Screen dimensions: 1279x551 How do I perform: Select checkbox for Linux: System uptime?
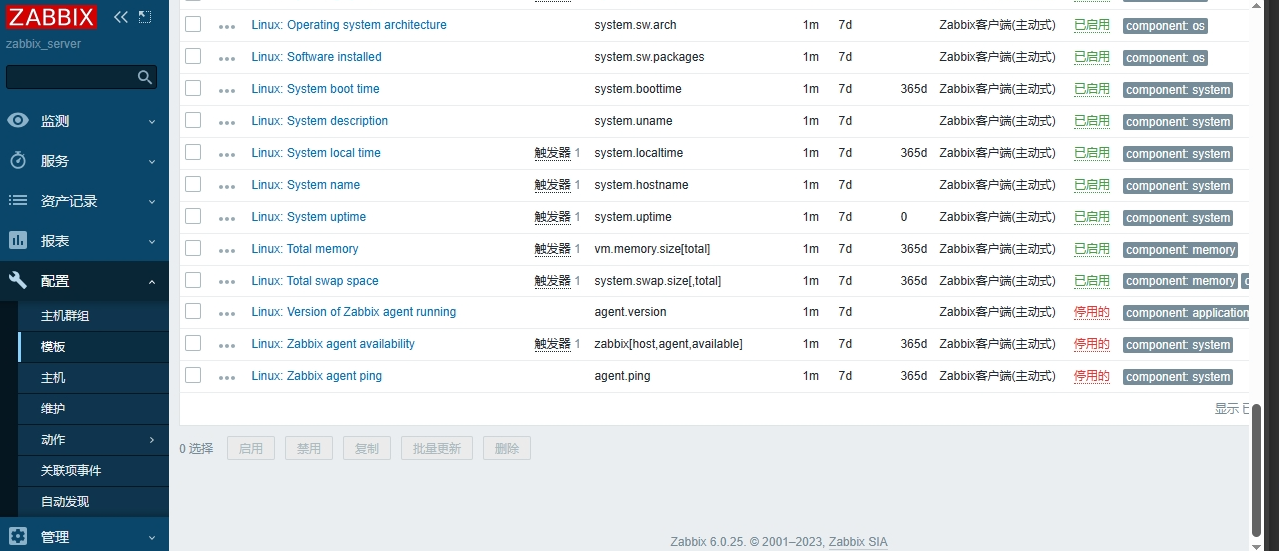point(193,216)
